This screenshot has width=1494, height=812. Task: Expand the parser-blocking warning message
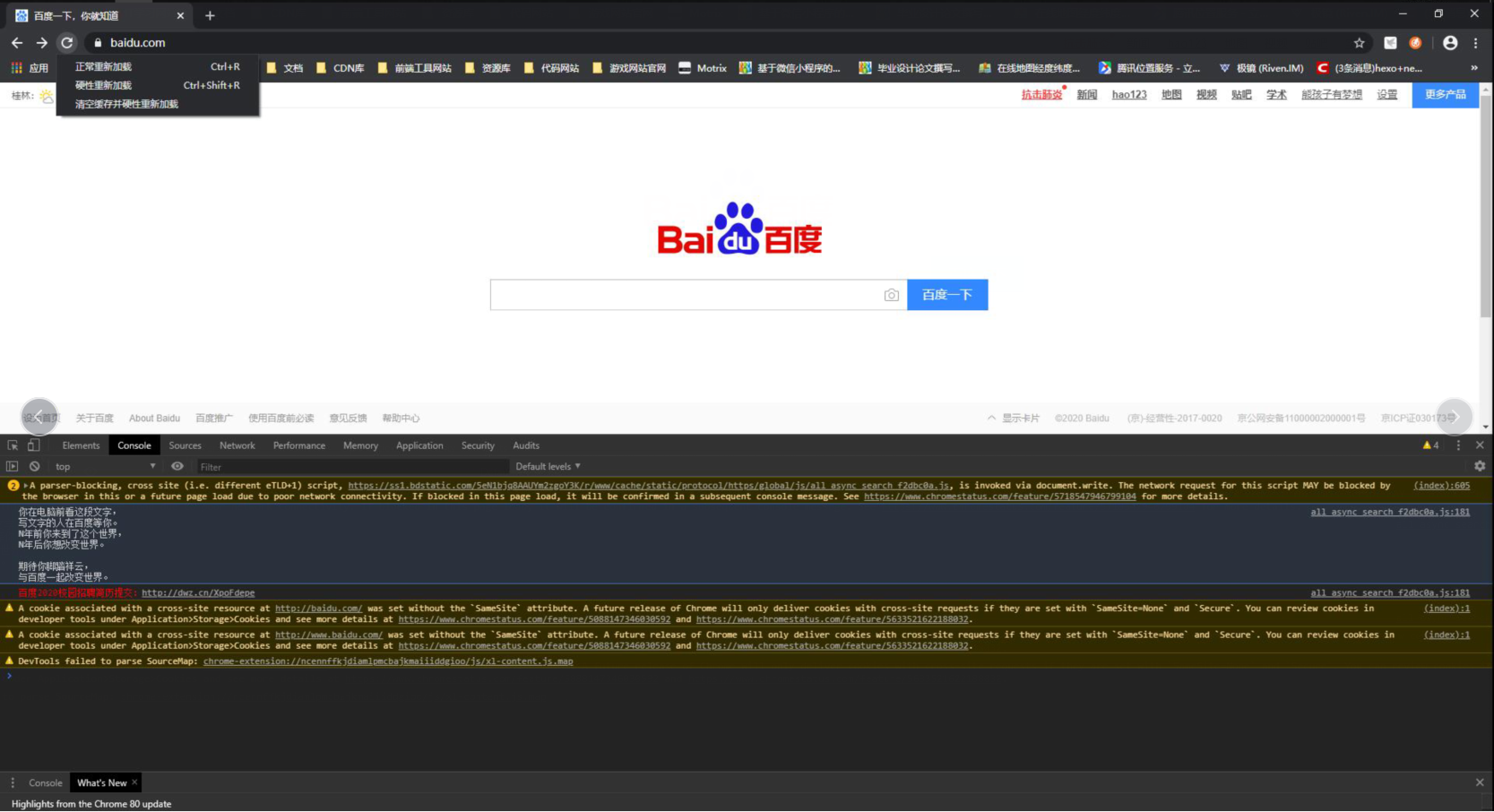[x=26, y=486]
